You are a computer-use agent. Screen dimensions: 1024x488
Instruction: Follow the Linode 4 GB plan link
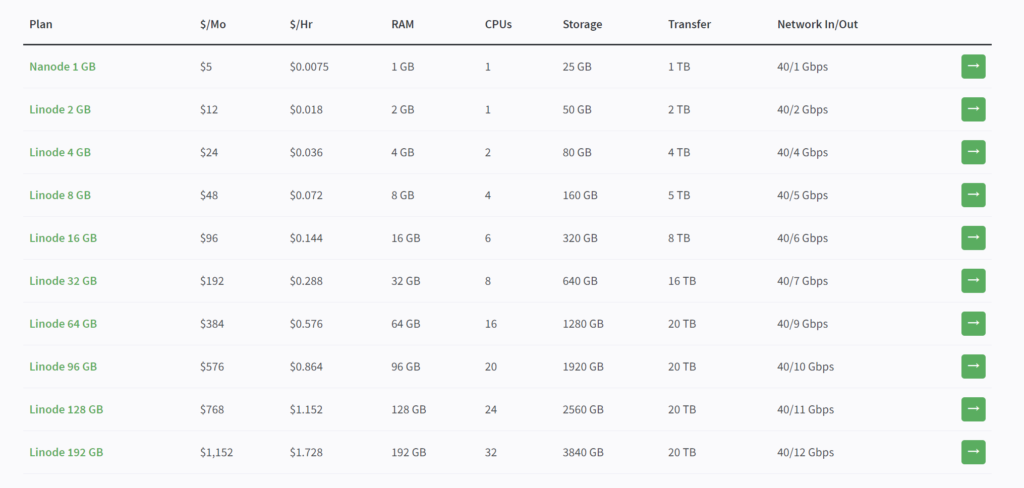coord(60,153)
